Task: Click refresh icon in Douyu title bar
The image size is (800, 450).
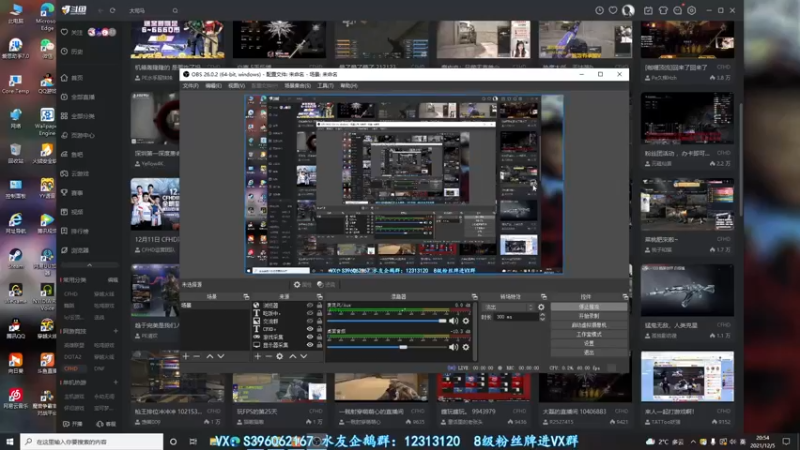Action: [113, 10]
